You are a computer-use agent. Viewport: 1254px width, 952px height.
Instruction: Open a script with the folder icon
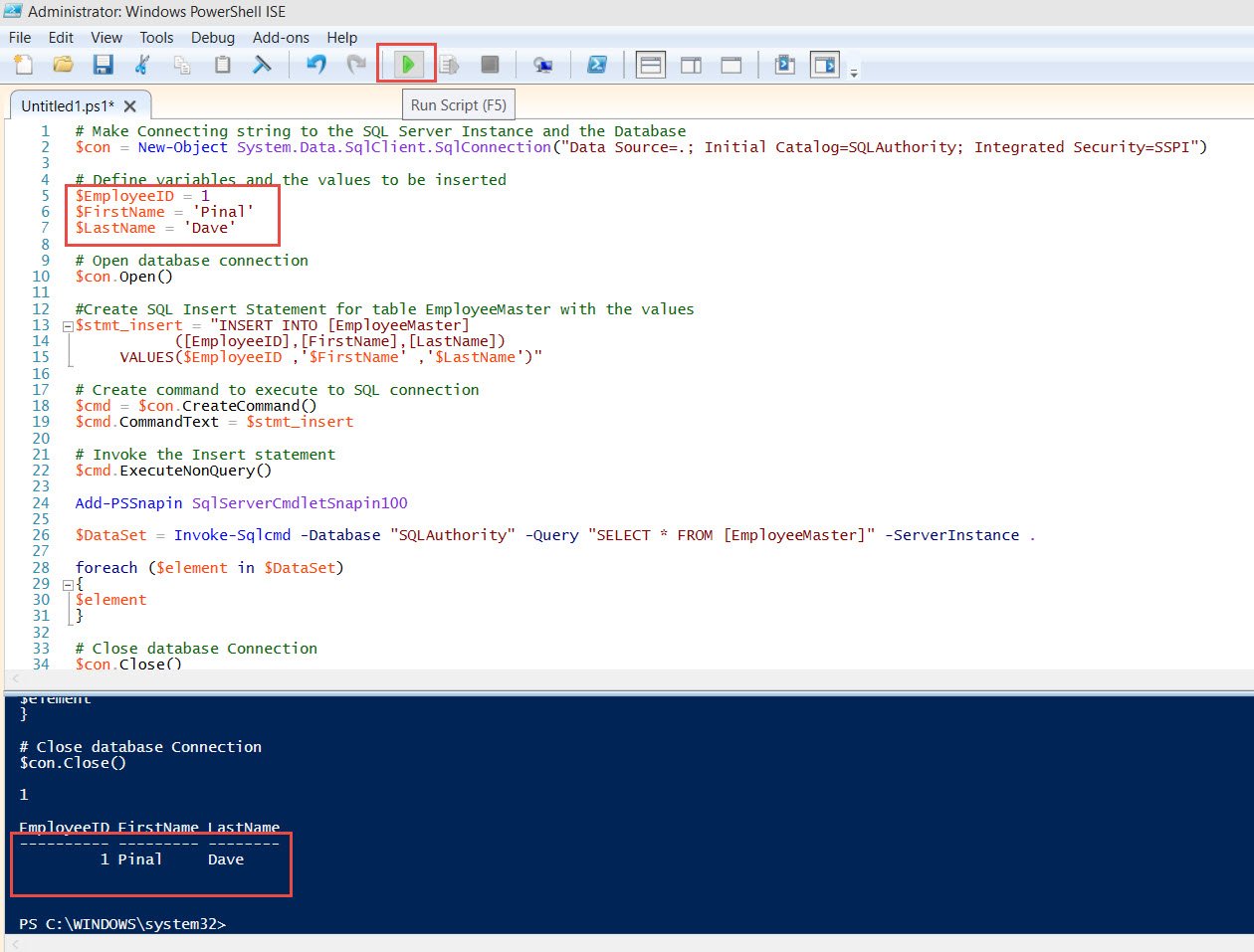(x=63, y=65)
